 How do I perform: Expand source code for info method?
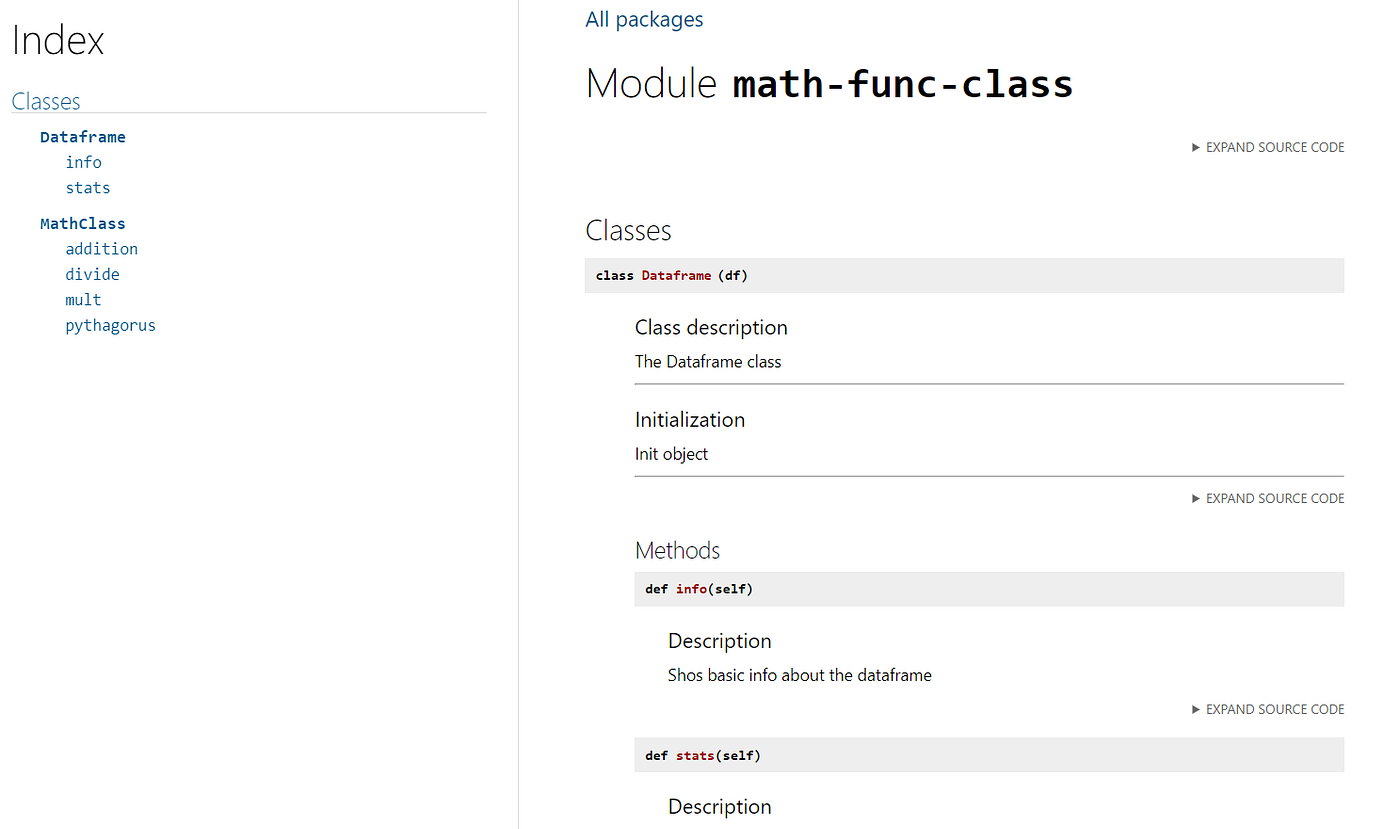click(x=1268, y=709)
